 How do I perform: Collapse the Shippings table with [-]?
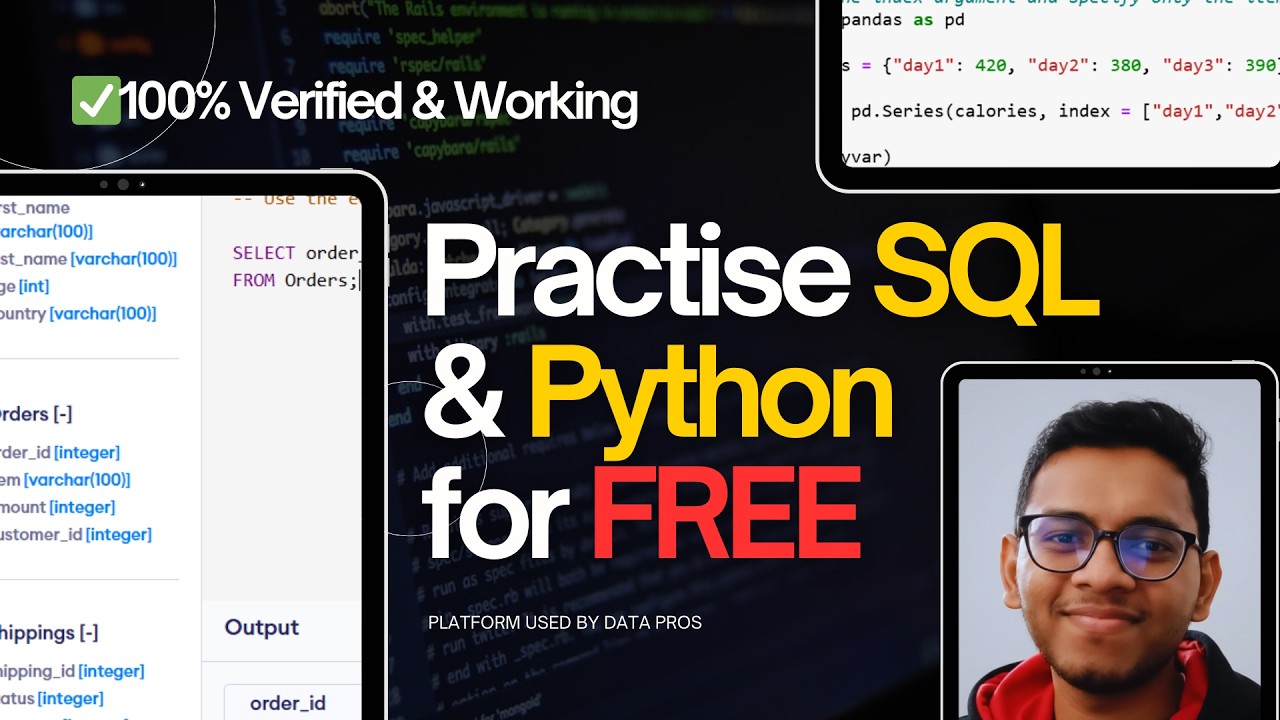(x=88, y=633)
